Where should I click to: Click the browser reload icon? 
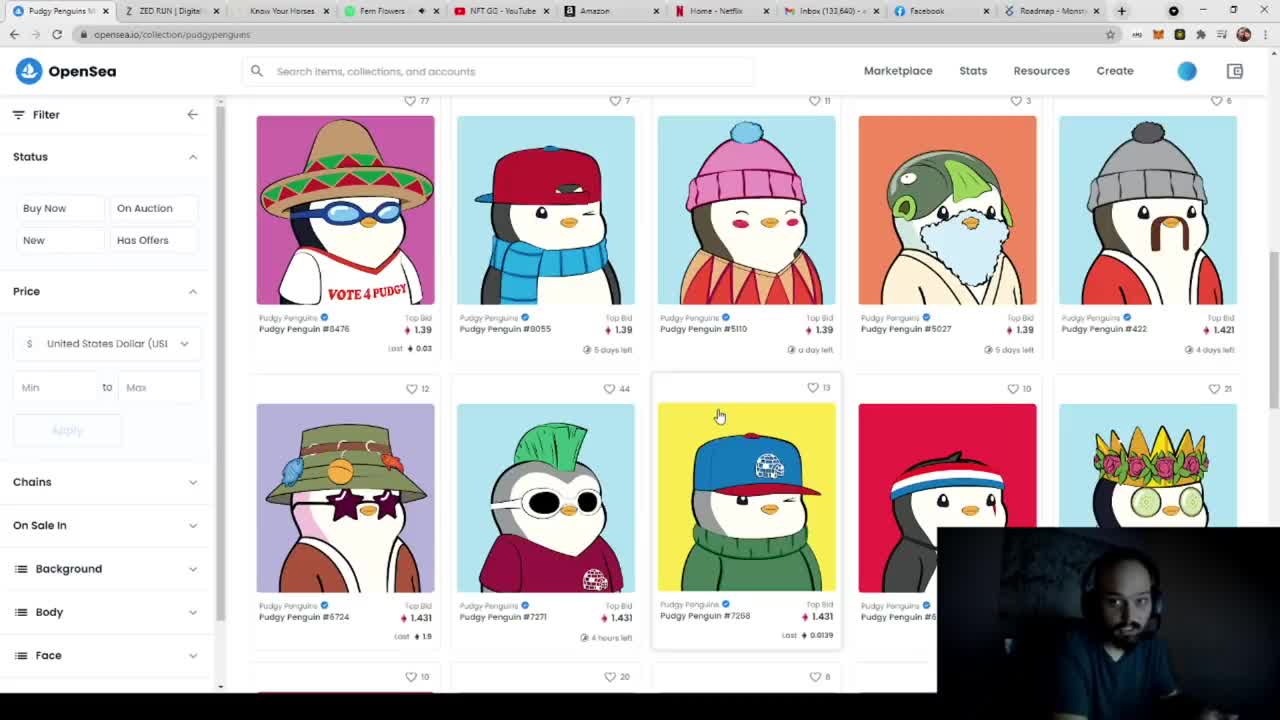click(x=57, y=34)
